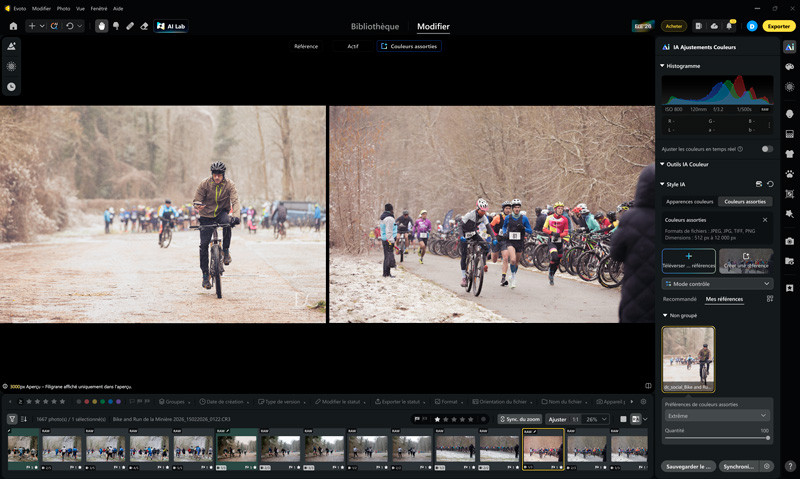
Task: Open the filter funnel icon
Action: pos(12,419)
